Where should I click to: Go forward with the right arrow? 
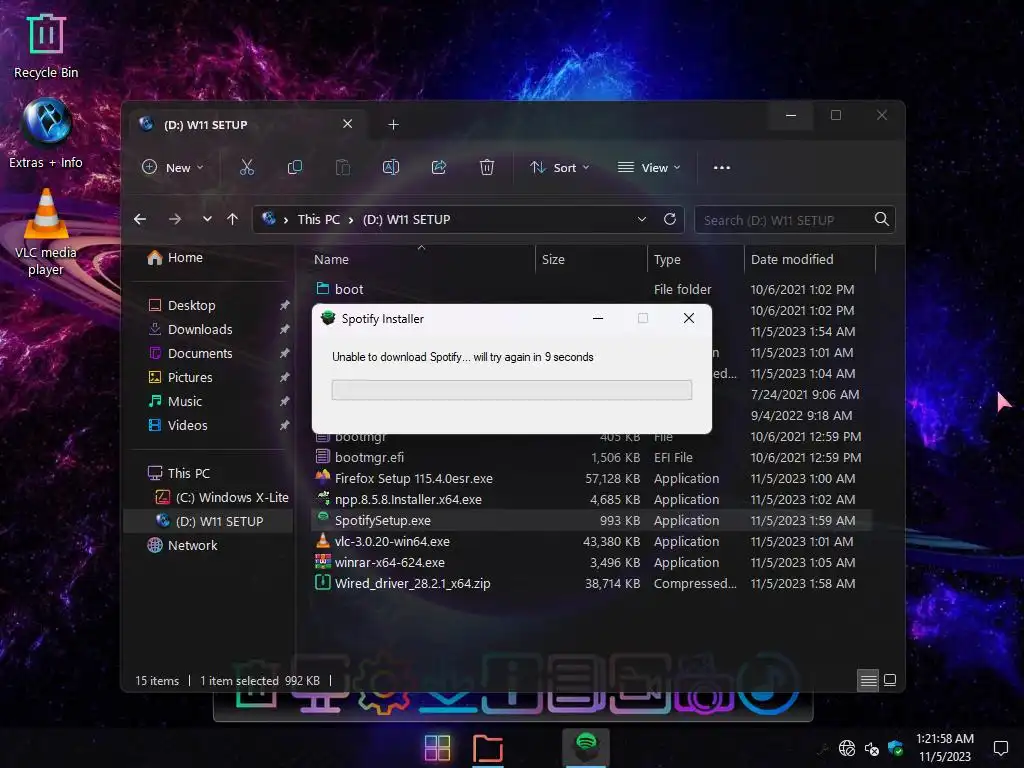175,219
